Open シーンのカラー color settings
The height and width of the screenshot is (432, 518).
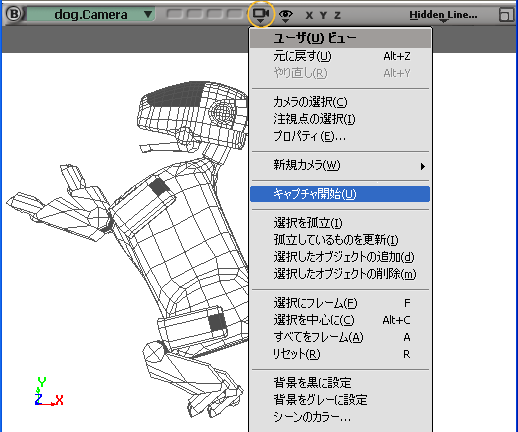click(340, 417)
